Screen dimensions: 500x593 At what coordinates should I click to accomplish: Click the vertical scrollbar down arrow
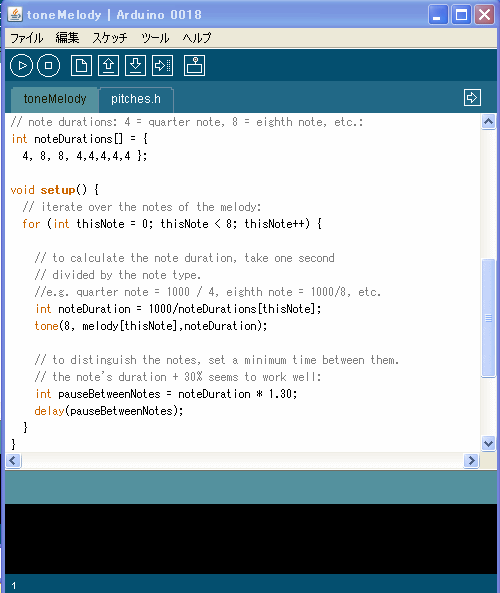click(488, 443)
